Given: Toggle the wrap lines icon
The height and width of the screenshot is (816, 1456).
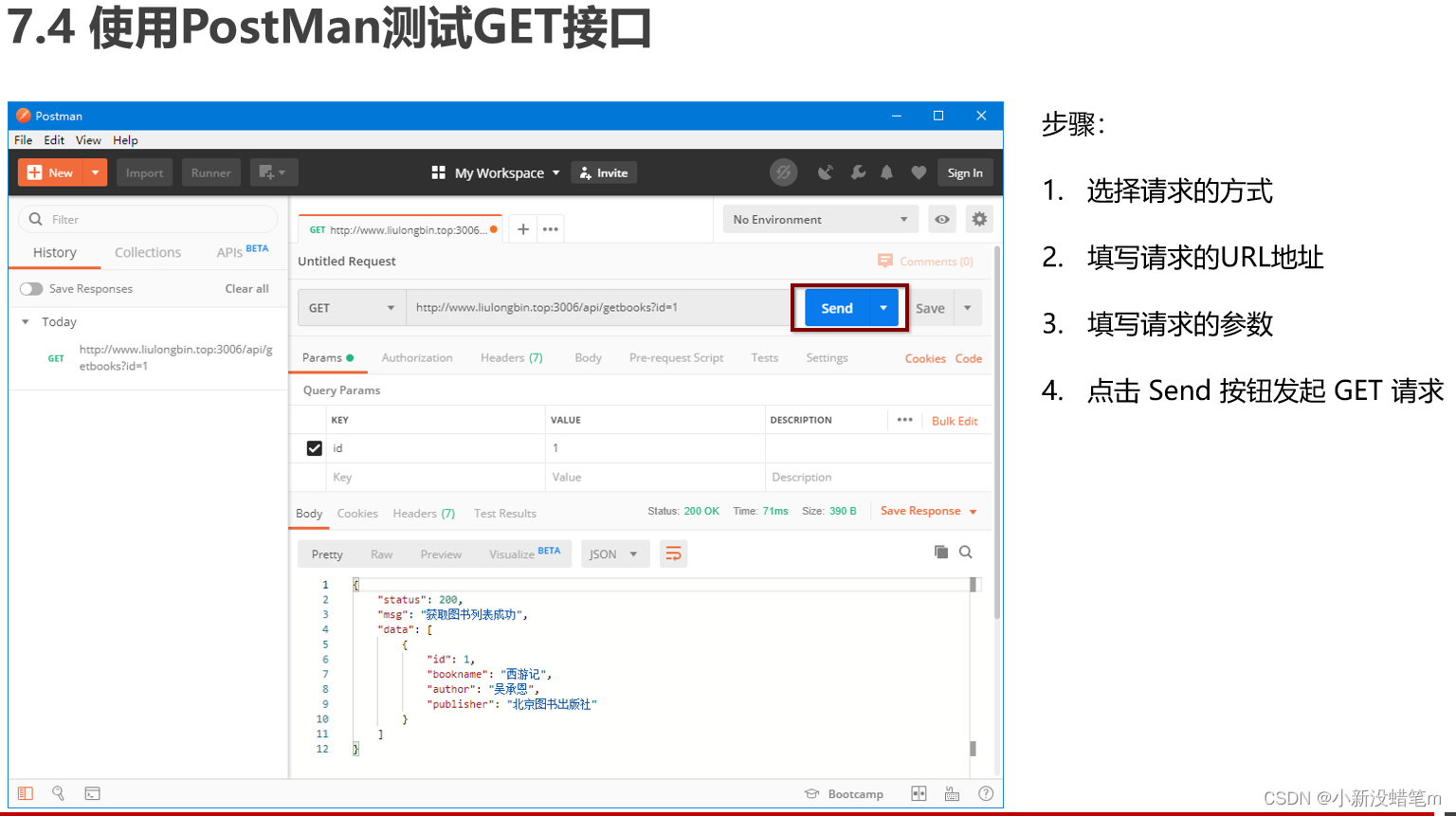Looking at the screenshot, I should click(x=673, y=553).
